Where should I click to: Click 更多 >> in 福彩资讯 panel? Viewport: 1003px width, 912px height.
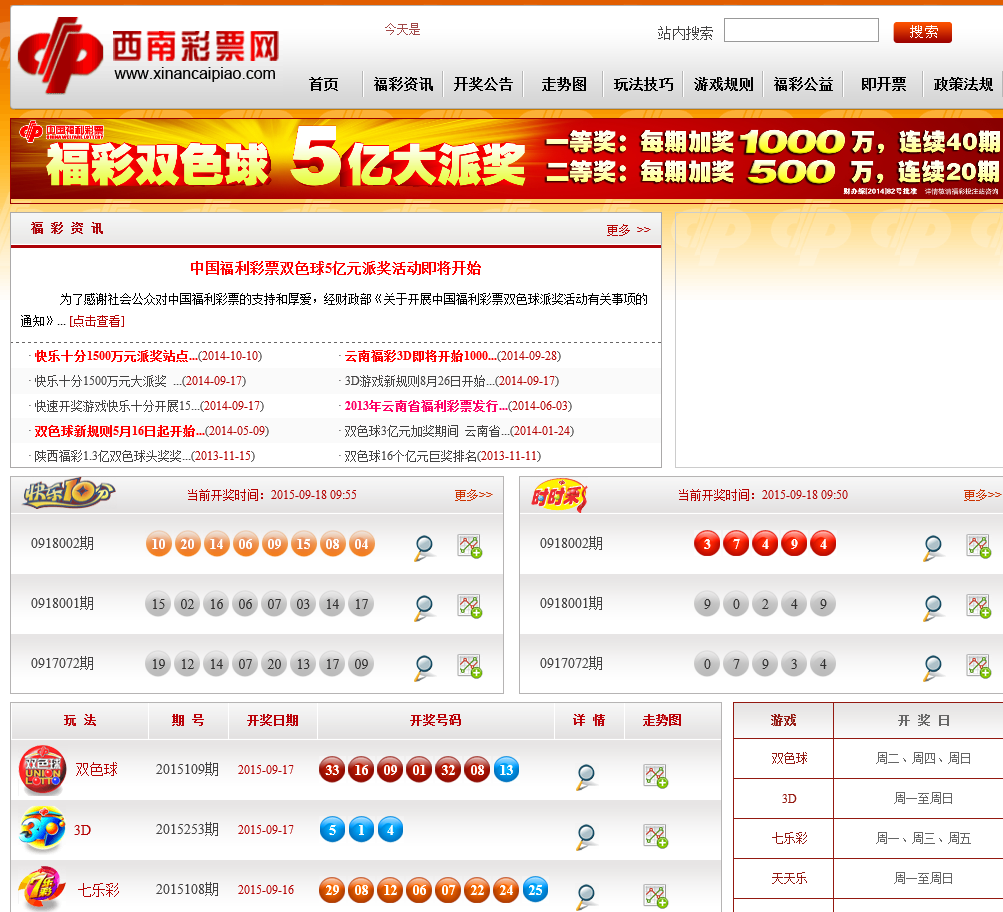pyautogui.click(x=628, y=230)
